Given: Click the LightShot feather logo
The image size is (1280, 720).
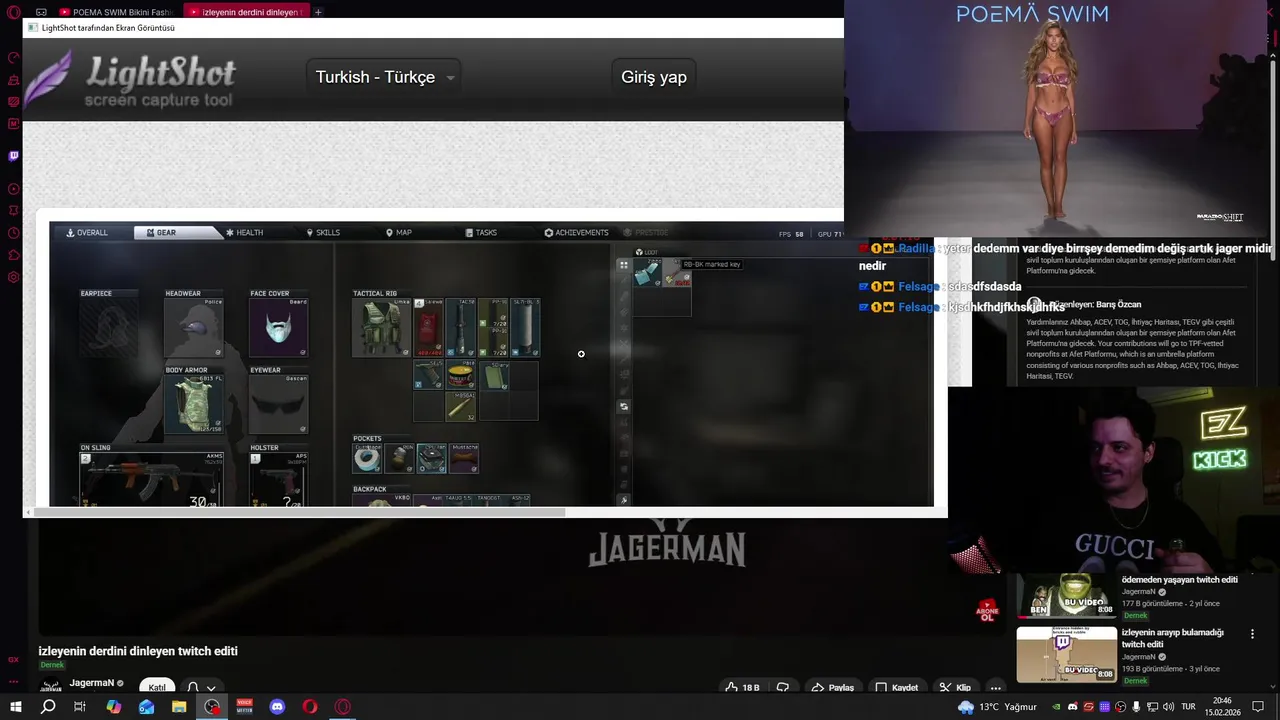Looking at the screenshot, I should (x=49, y=79).
